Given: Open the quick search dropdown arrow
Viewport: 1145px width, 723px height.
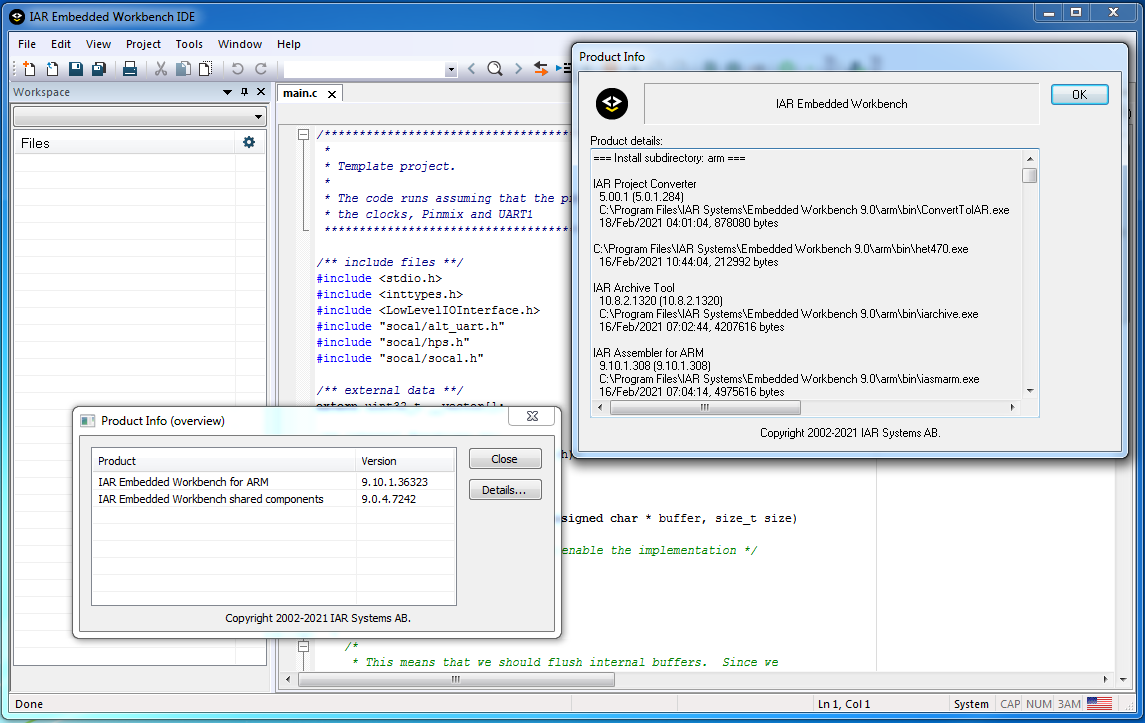Looking at the screenshot, I should pos(451,70).
